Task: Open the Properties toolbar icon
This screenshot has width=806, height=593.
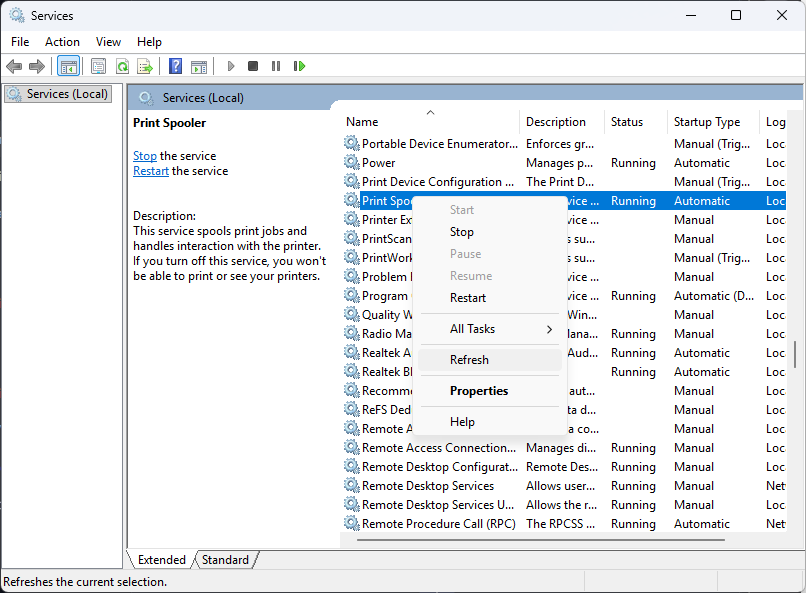Action: pos(98,66)
